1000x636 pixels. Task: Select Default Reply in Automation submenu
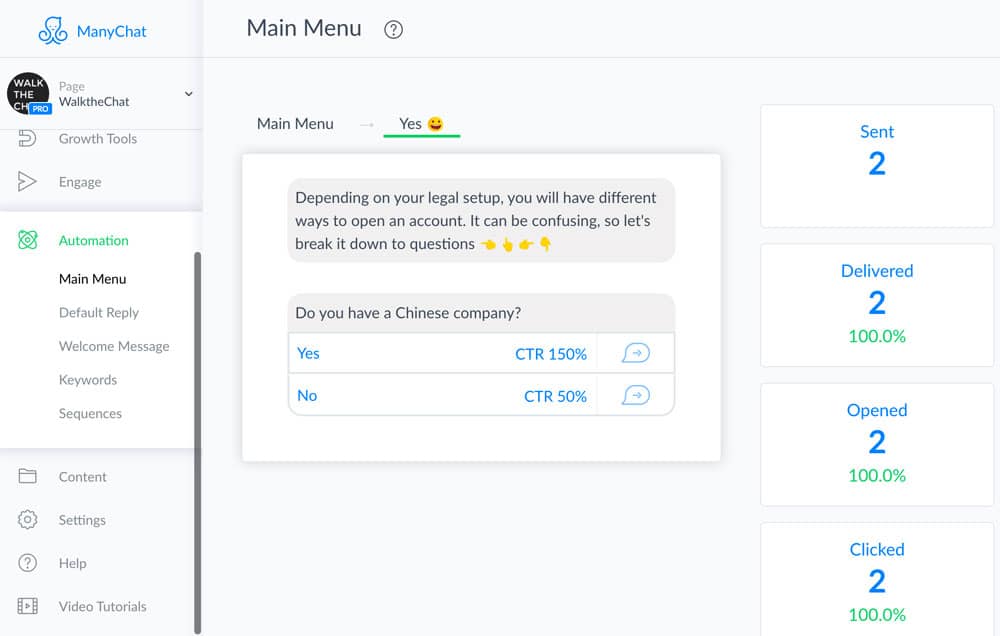99,313
